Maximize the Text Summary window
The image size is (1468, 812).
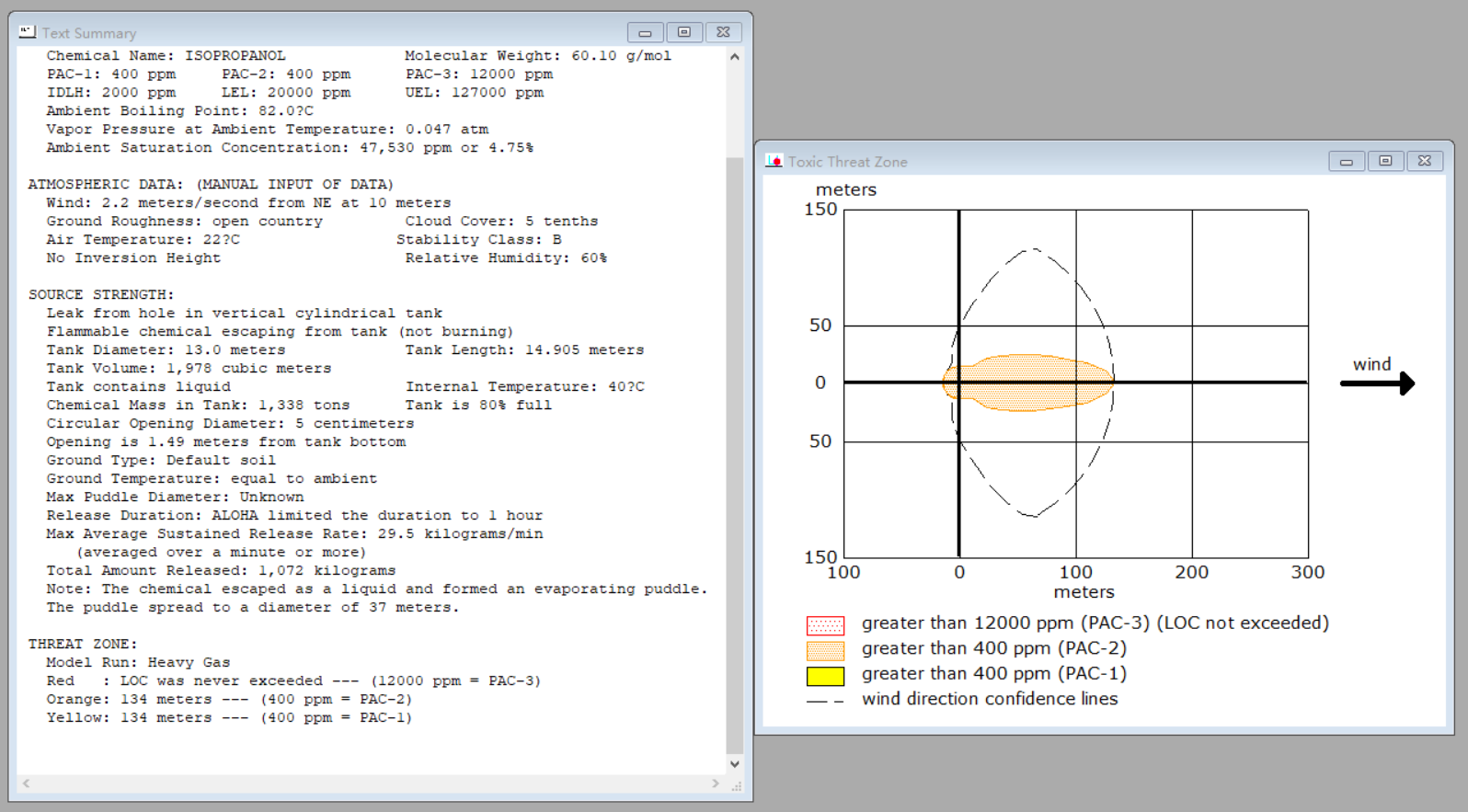(x=683, y=32)
